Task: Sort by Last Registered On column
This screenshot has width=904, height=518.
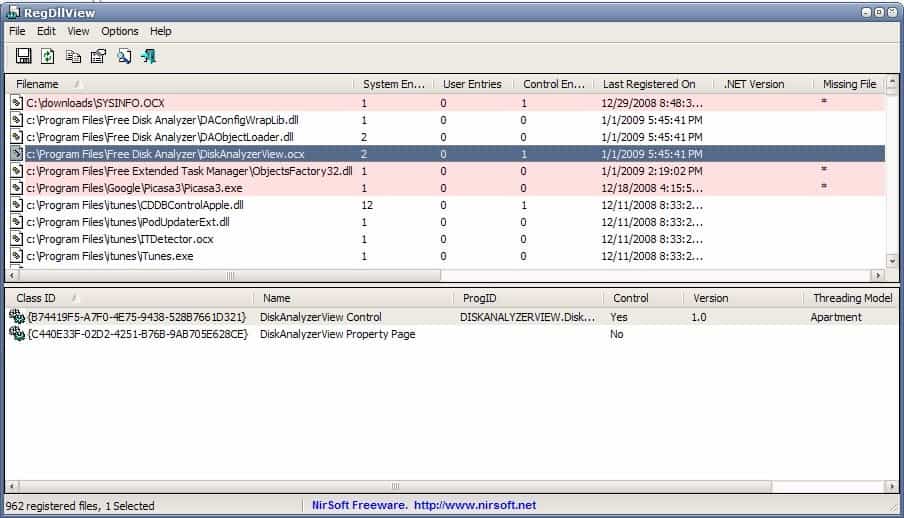Action: coord(648,84)
